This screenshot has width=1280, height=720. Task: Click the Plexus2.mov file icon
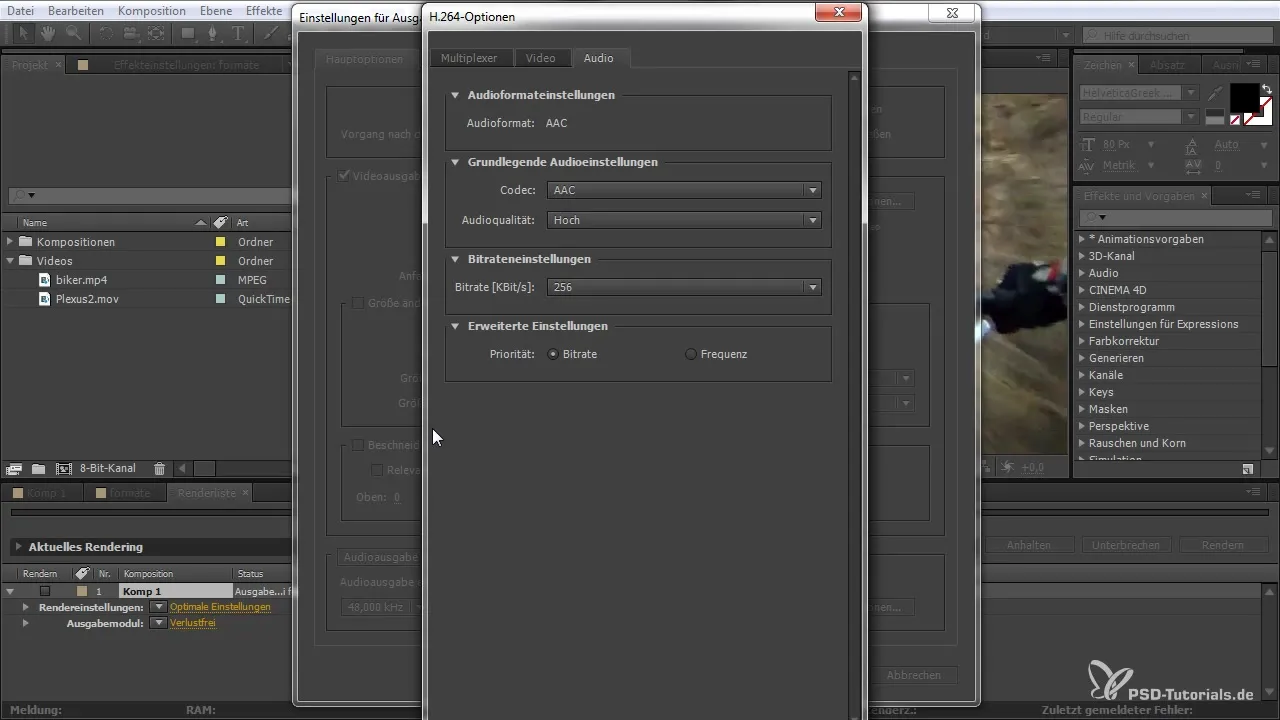[45, 299]
